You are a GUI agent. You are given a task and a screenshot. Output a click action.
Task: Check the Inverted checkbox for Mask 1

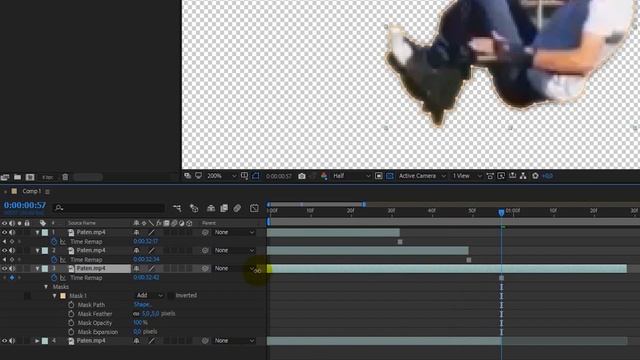[171, 296]
